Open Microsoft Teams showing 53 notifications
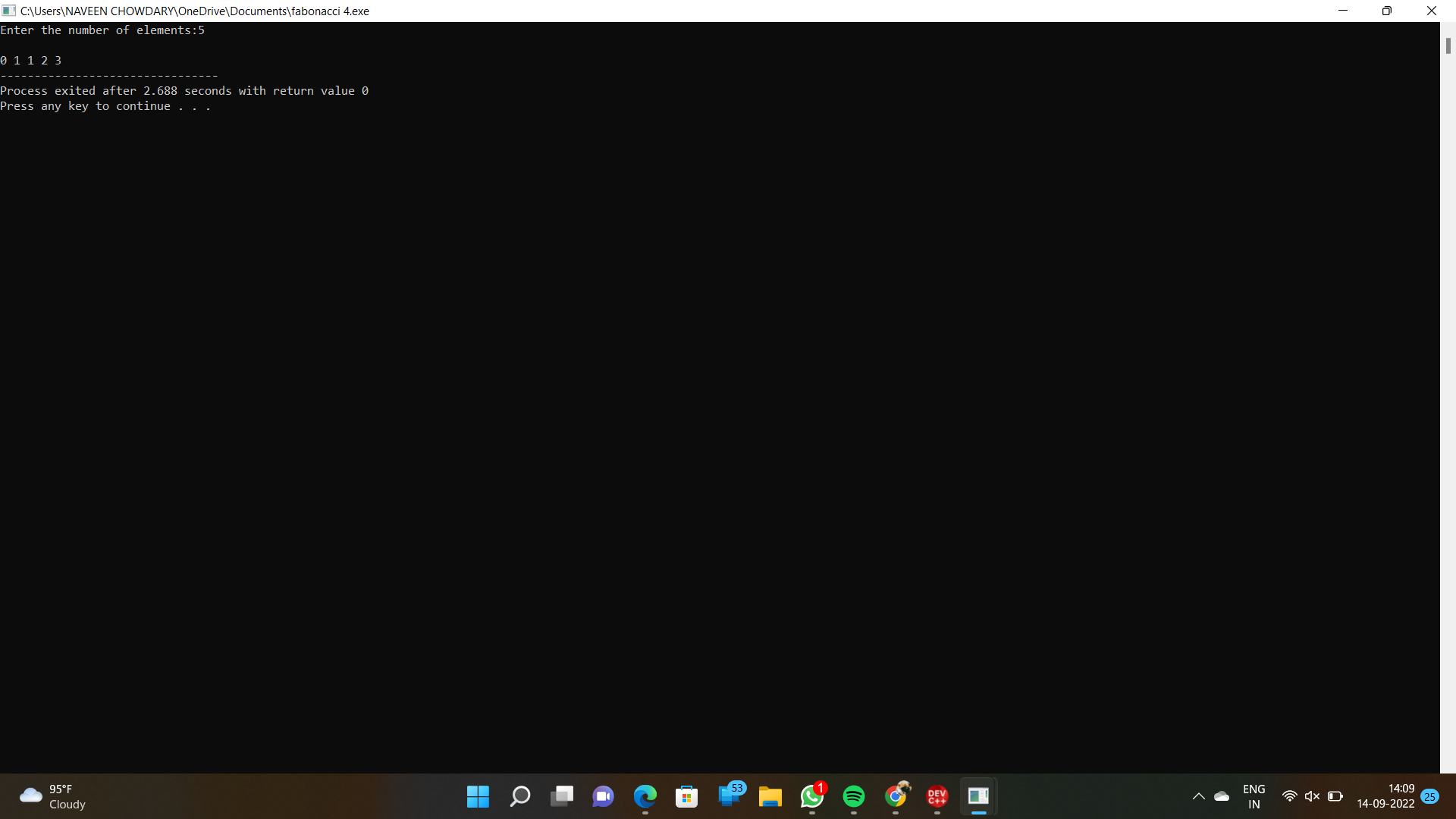 [x=729, y=796]
